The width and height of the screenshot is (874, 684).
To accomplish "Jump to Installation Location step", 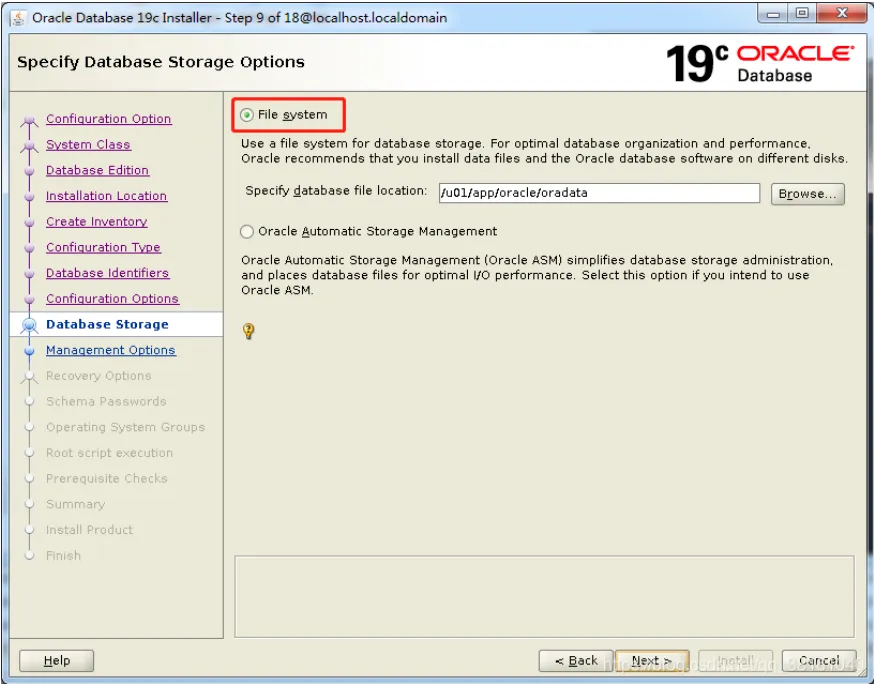I will pyautogui.click(x=106, y=196).
